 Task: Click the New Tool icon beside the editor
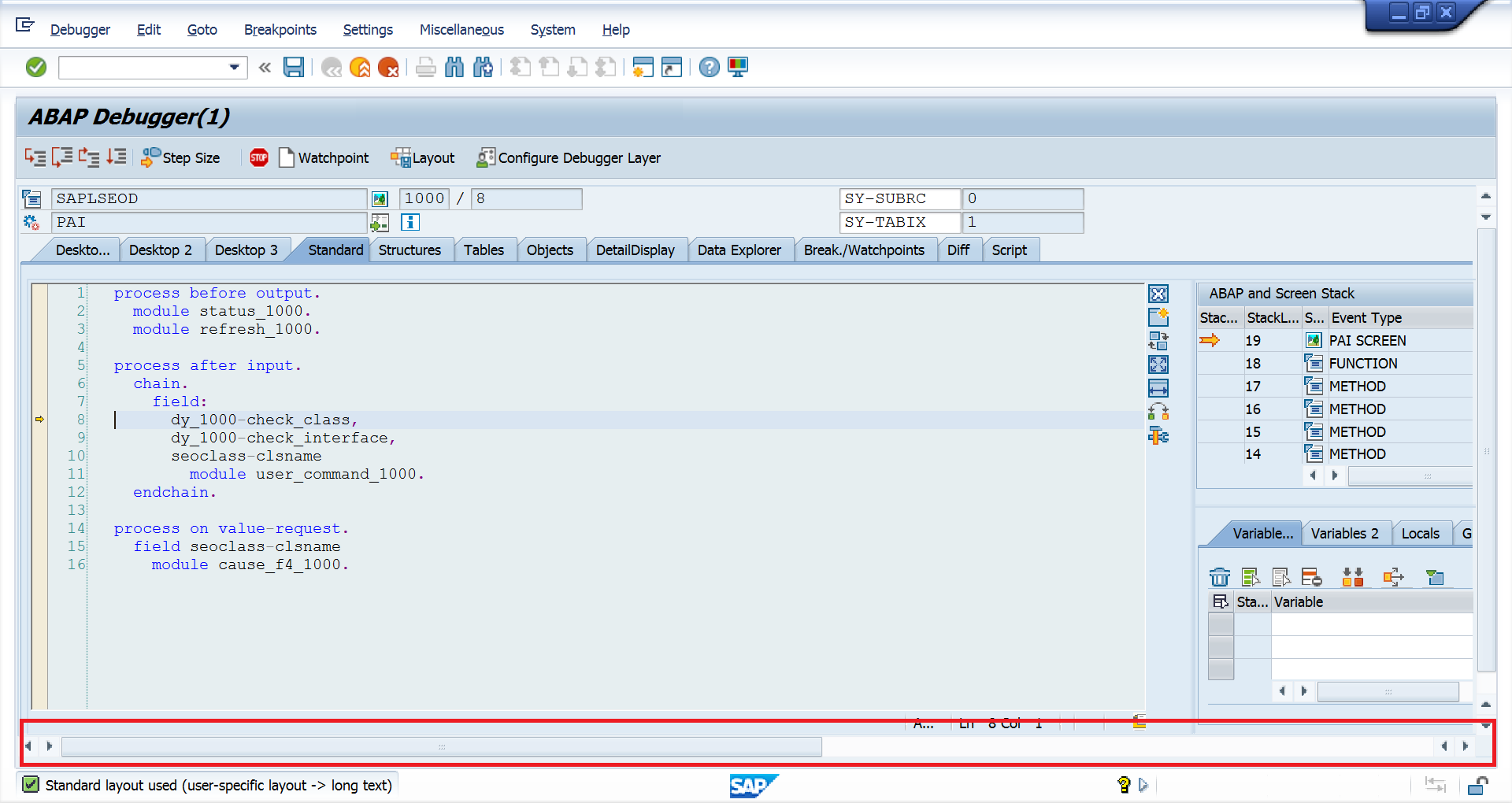[x=1158, y=317]
